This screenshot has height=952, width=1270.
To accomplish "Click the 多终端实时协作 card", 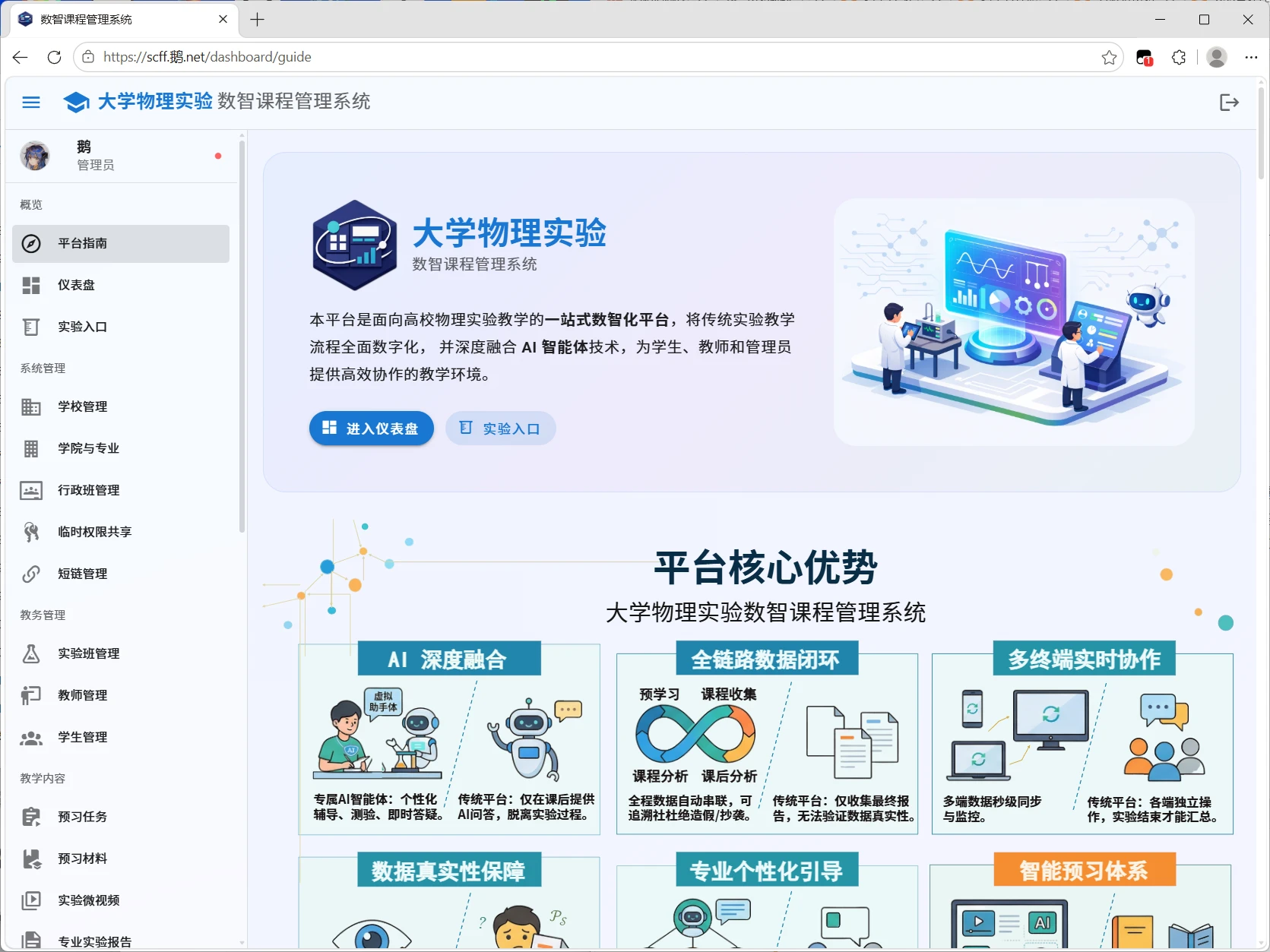I will 1082,739.
